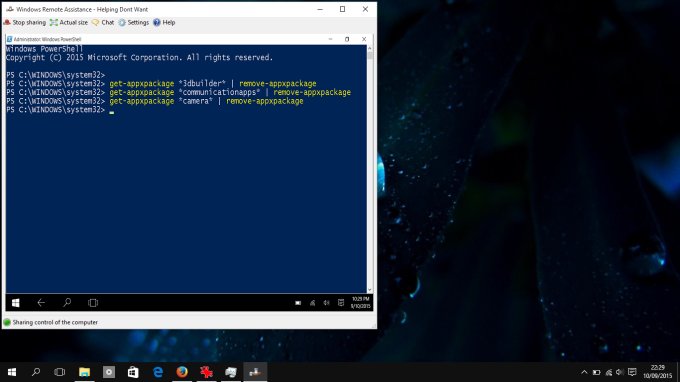
Task: Click the red splat app taskbar icon
Action: (x=206, y=372)
